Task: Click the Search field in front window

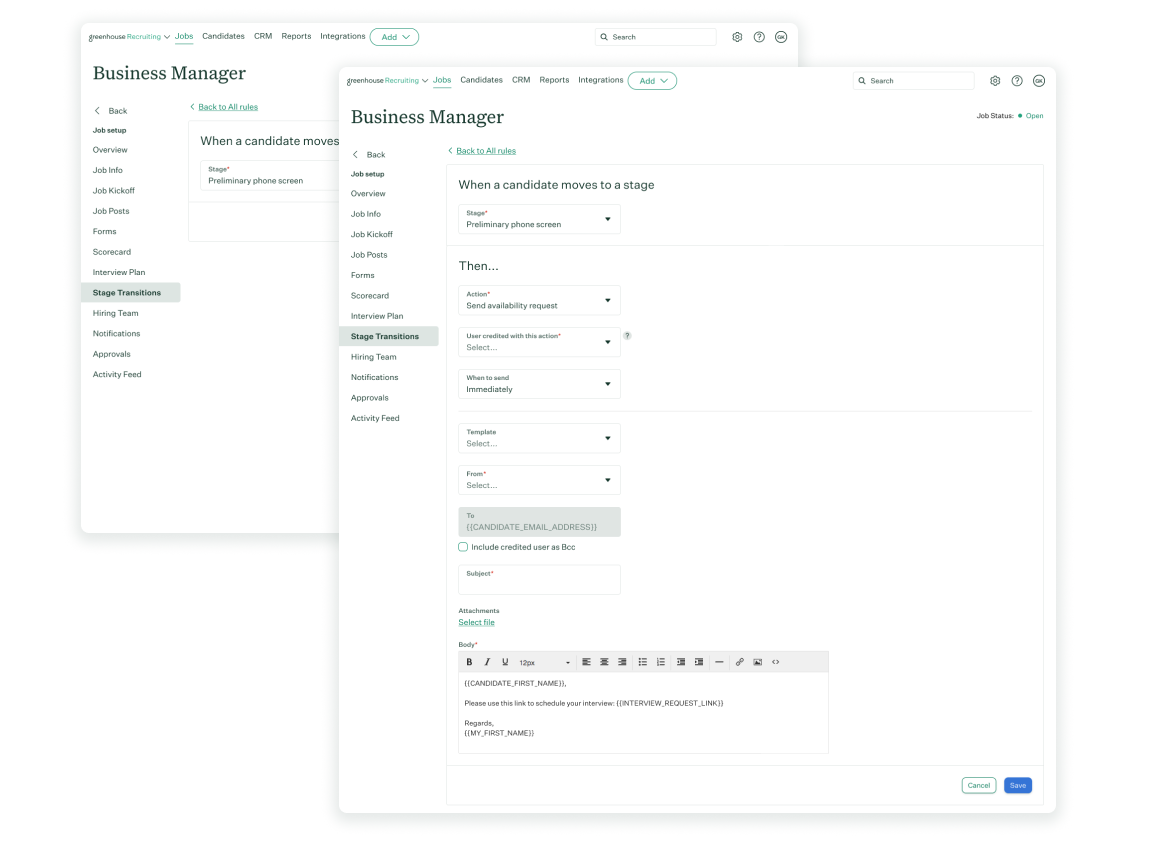Action: tap(914, 81)
